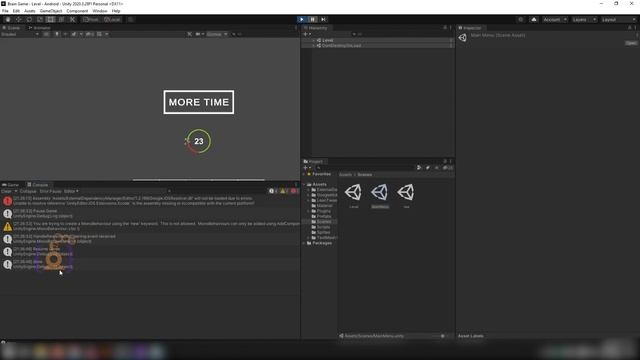Toggle Error Pause in console

[x=51, y=191]
